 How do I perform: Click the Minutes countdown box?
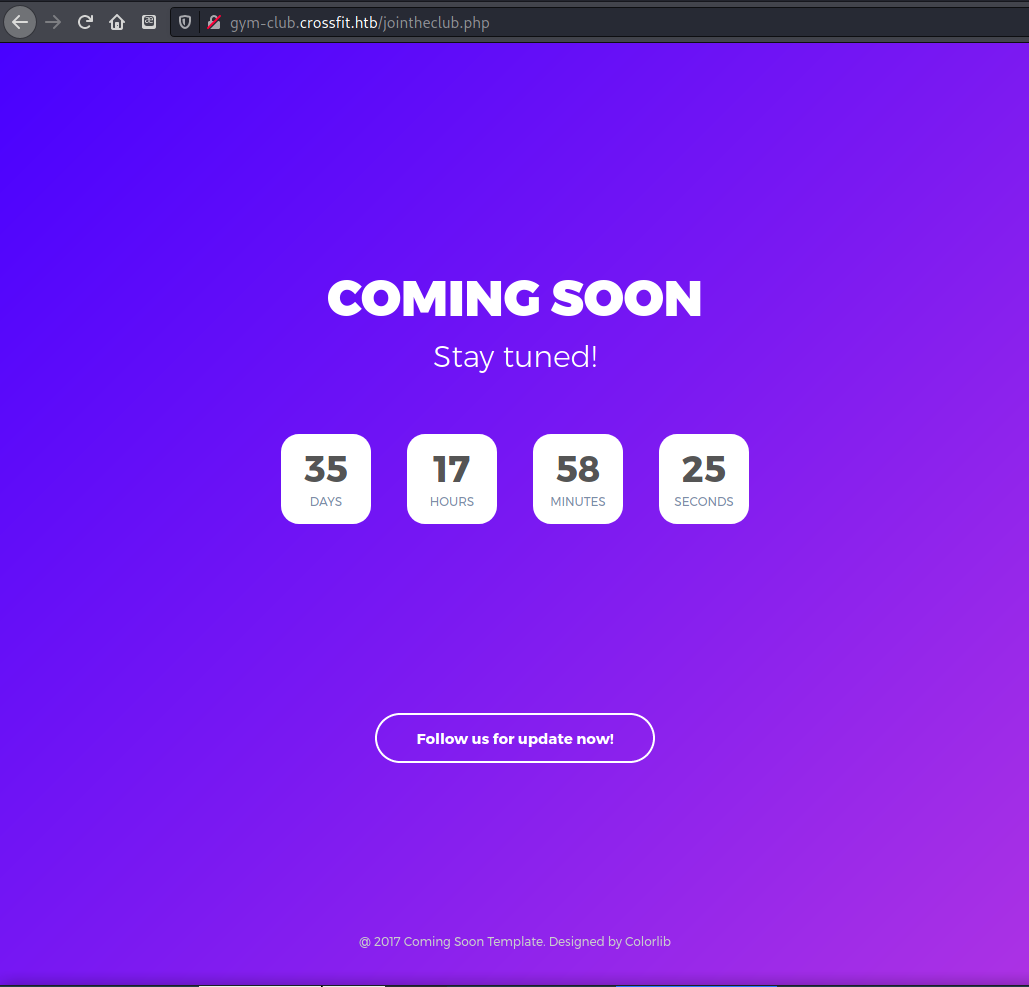(x=578, y=479)
